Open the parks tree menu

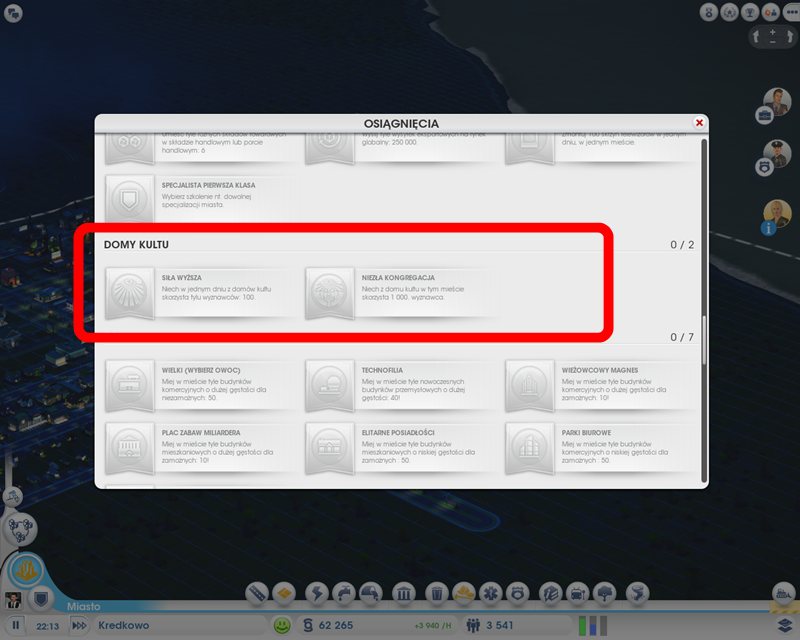606,594
